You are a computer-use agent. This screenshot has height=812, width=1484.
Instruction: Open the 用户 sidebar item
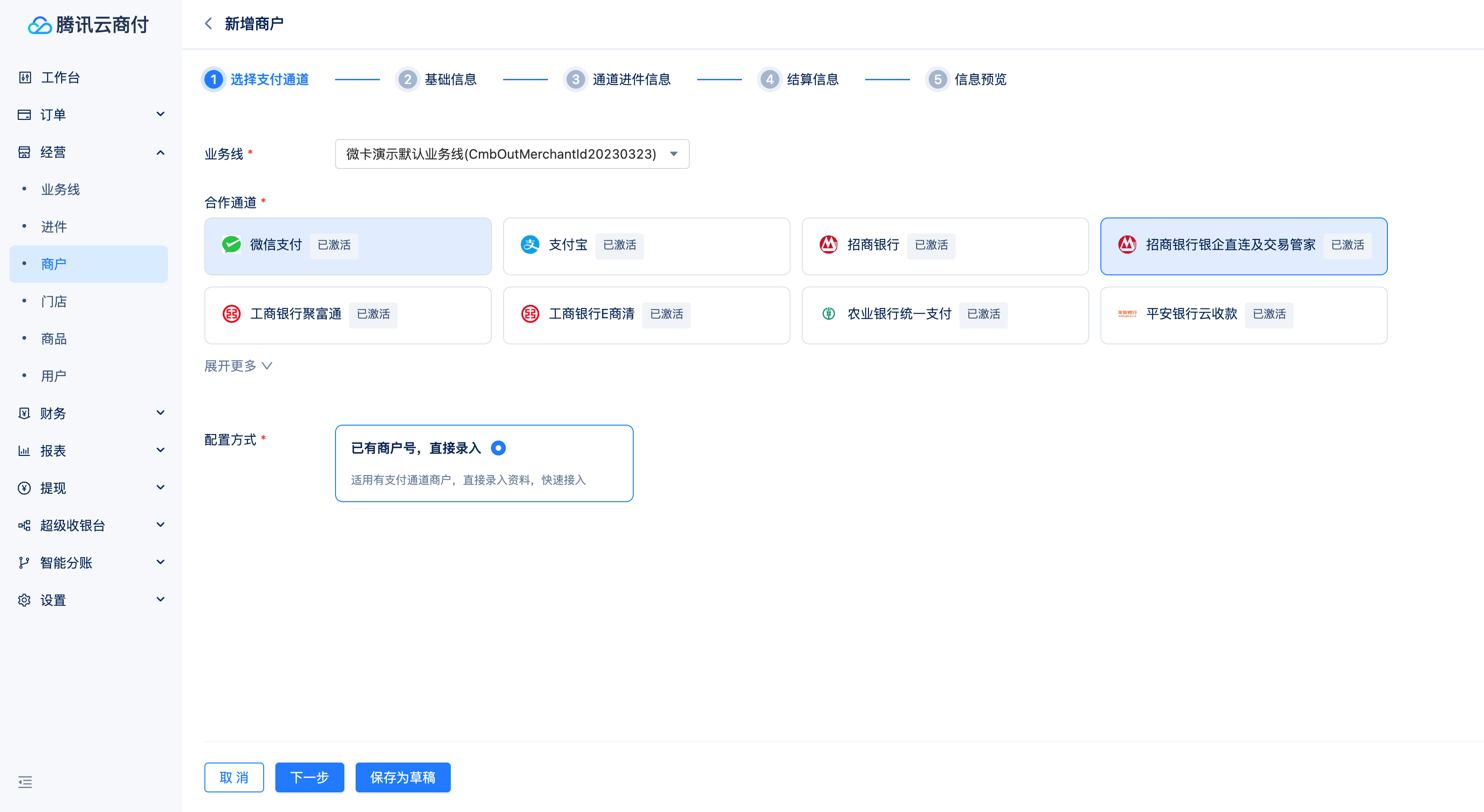point(89,376)
